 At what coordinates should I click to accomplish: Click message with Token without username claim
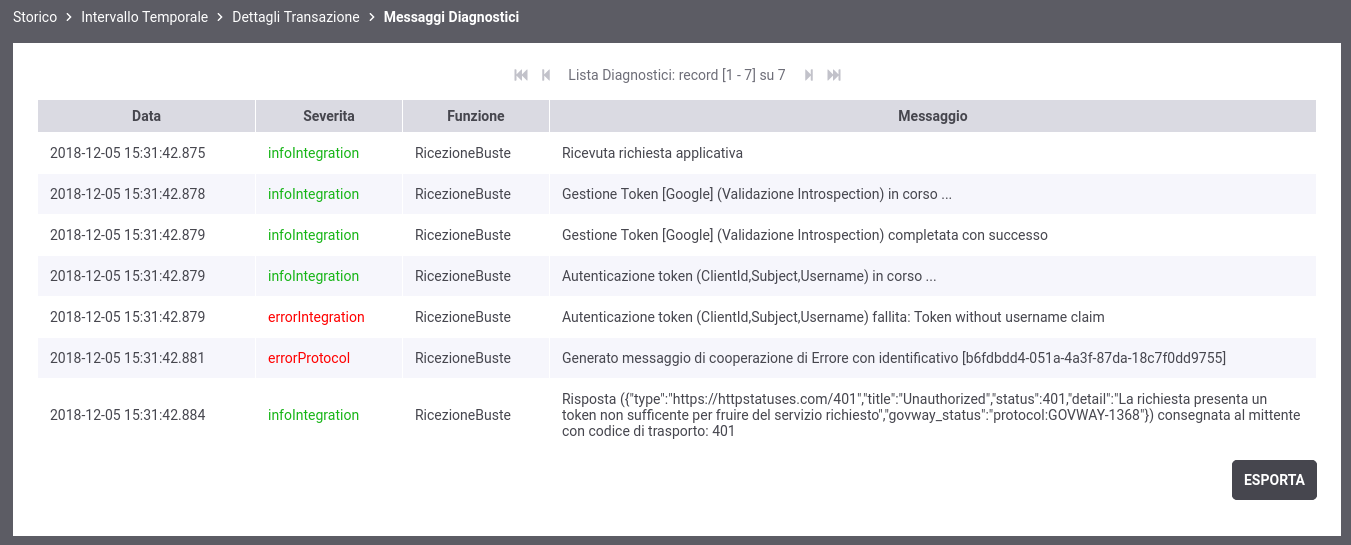coord(833,317)
